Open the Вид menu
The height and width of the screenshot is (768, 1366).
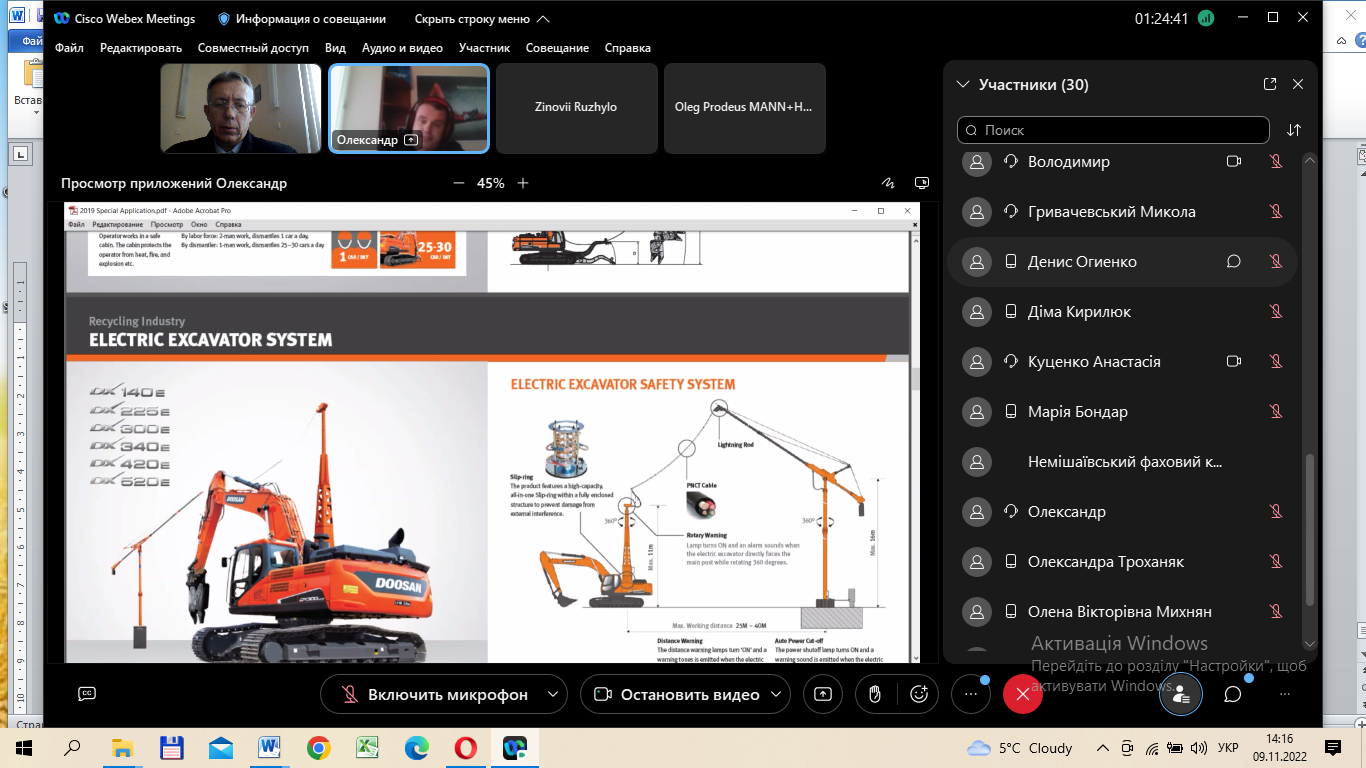336,48
